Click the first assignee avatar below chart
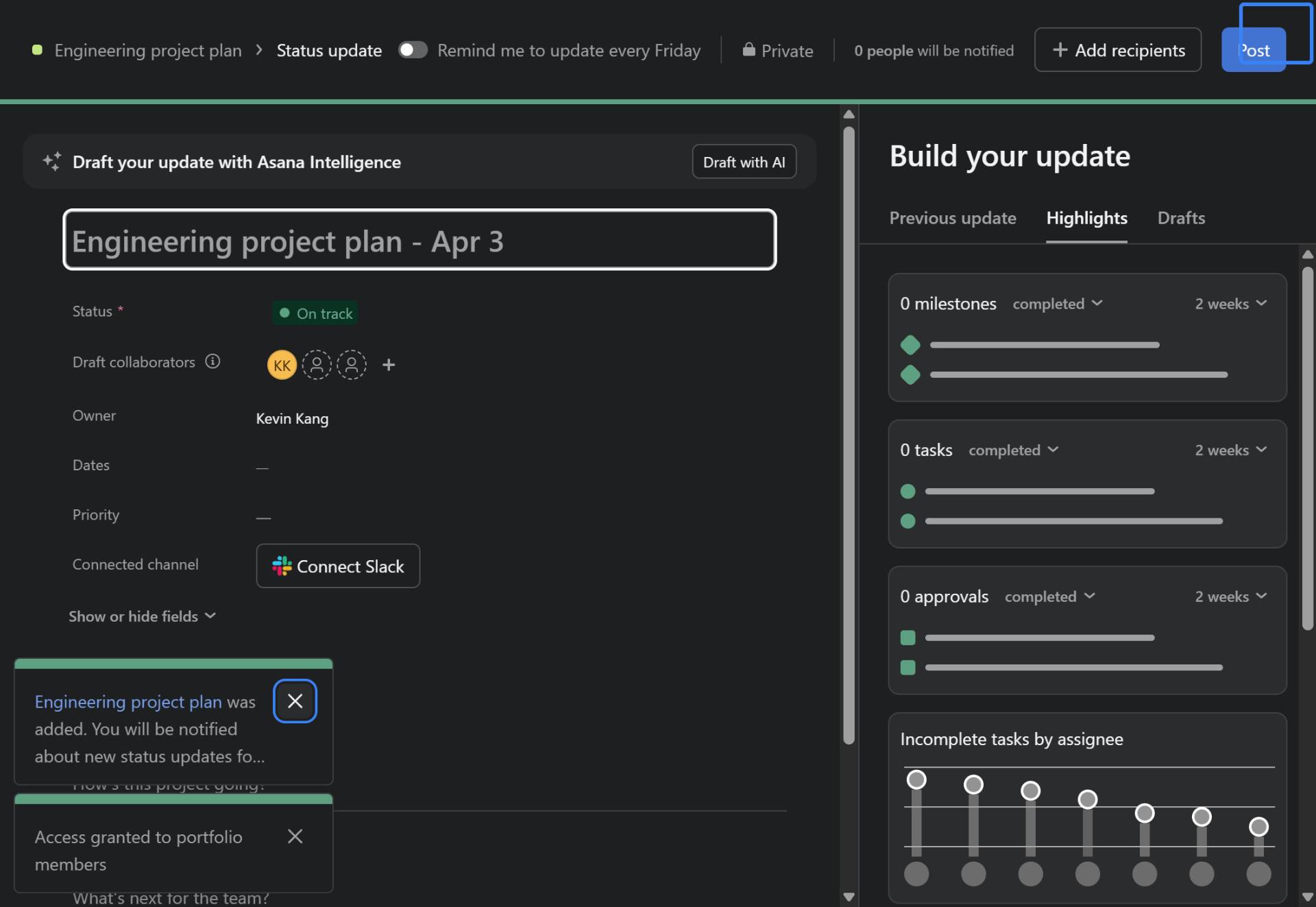 [x=916, y=873]
